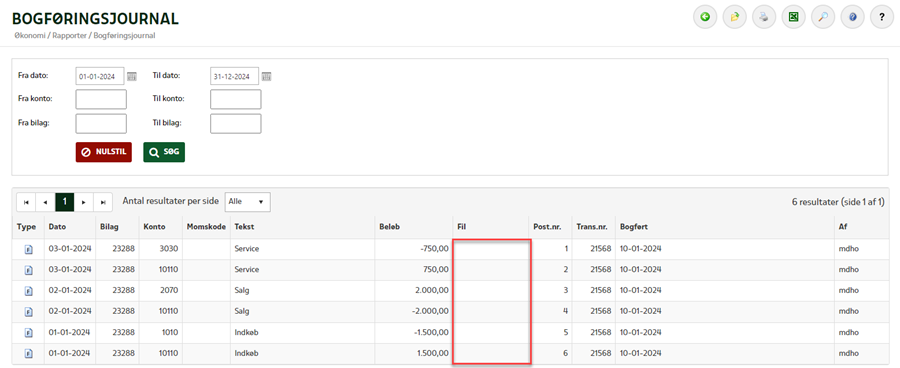900x368 pixels.
Task: Click the Til dato input field
Action: click(x=234, y=76)
